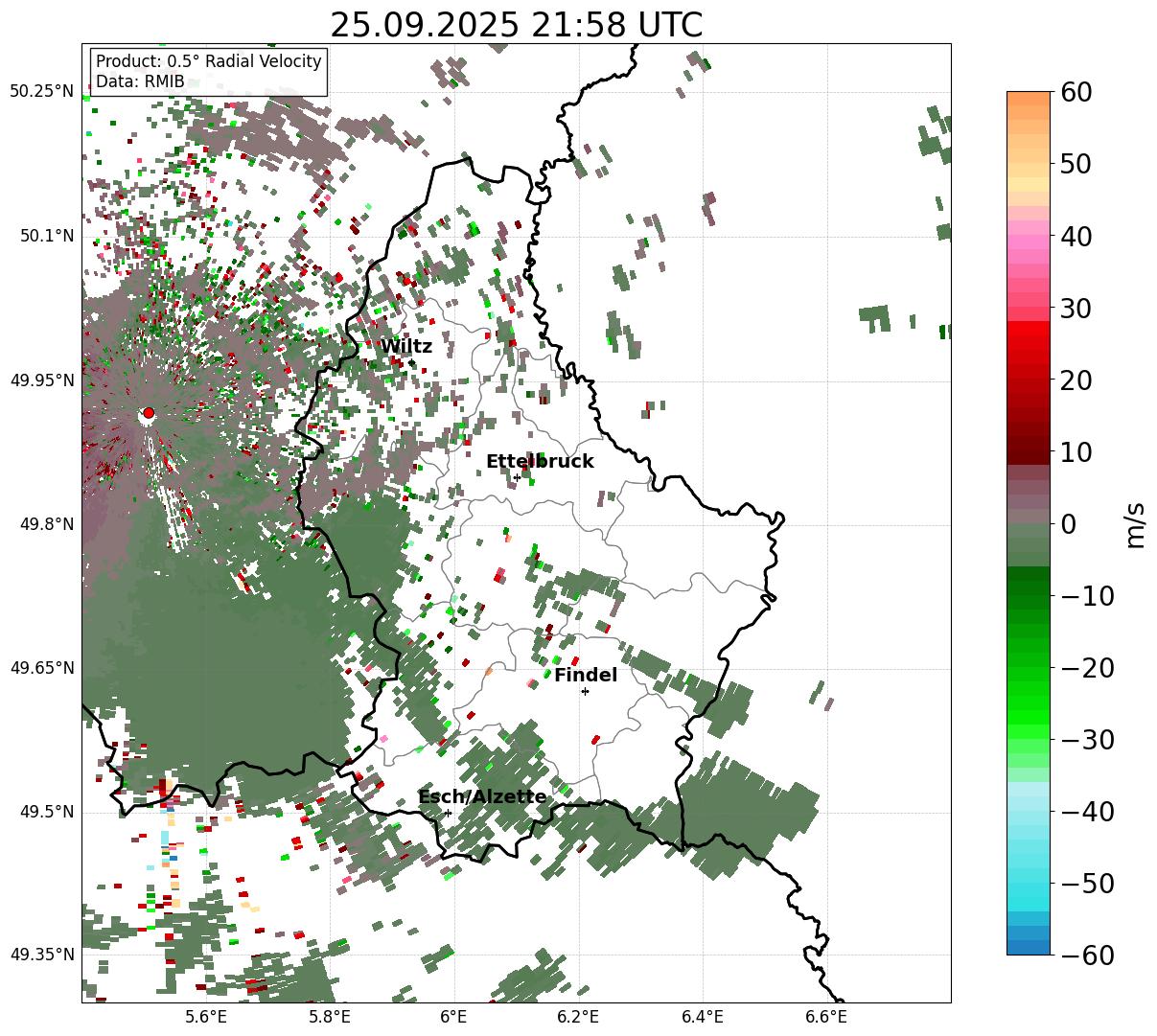Click the Ettelbruck cross marker

(517, 477)
